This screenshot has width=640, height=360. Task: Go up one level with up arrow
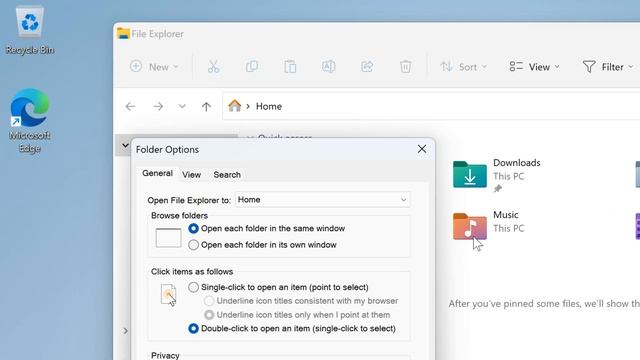click(206, 107)
